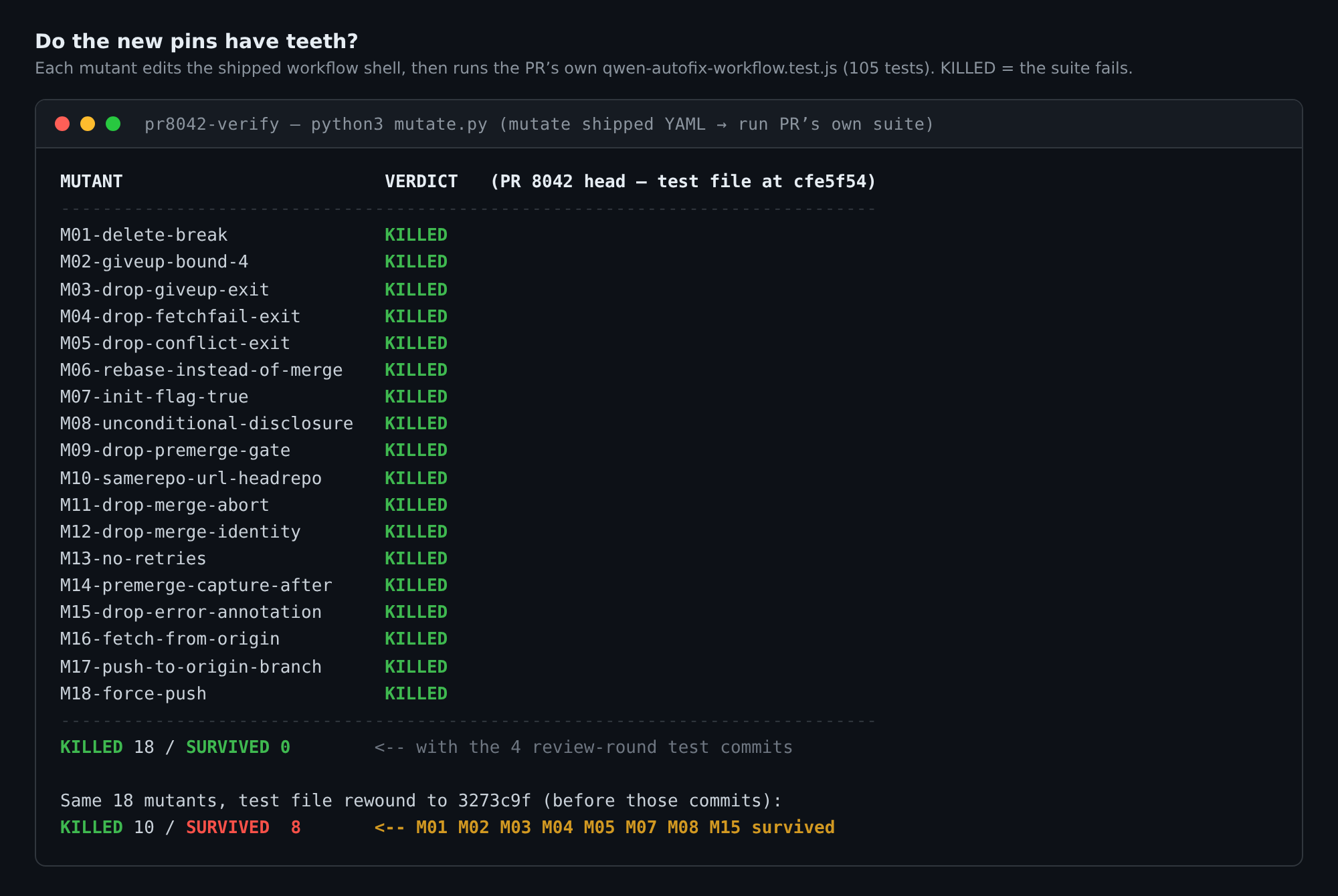
Task: Click the KILLED verdict for M10-samerepo-url-headrepo
Action: tap(416, 478)
